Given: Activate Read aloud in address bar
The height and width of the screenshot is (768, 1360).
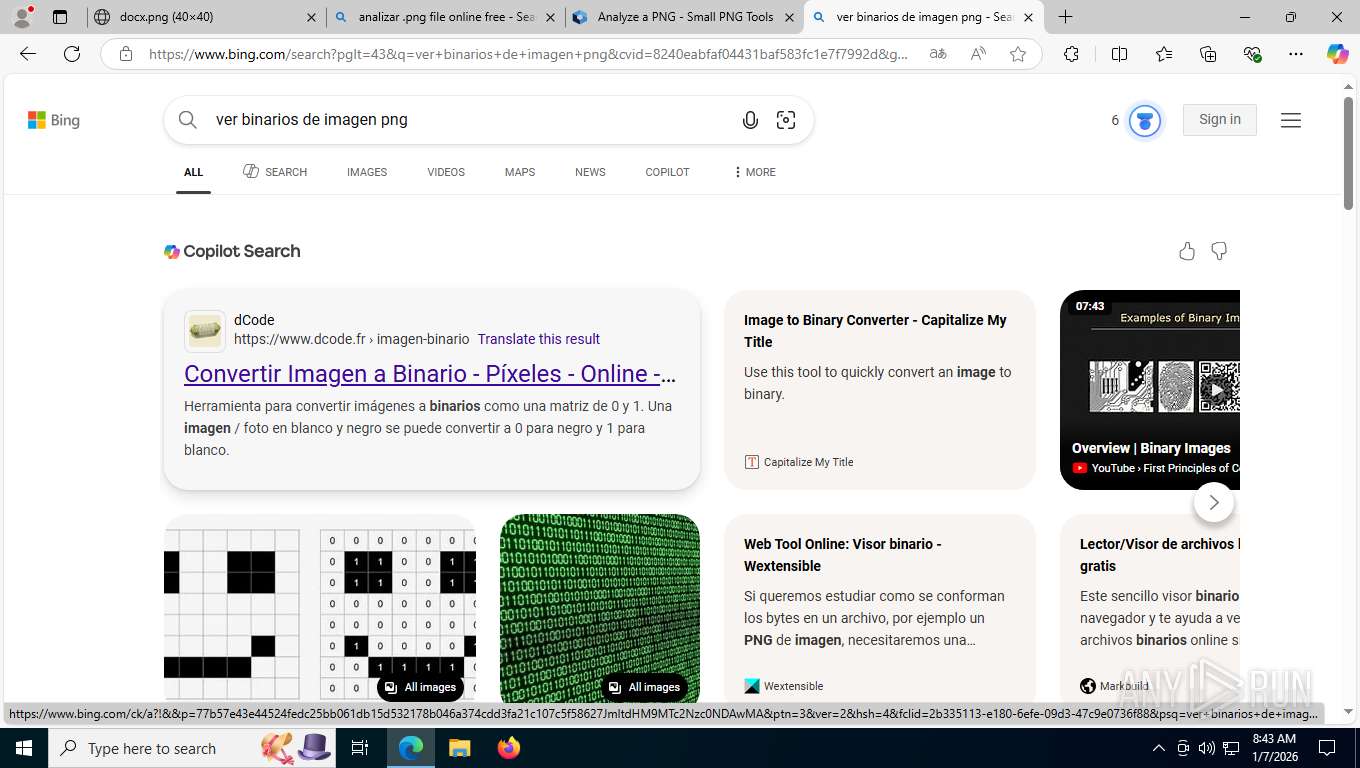Looking at the screenshot, I should 978,54.
